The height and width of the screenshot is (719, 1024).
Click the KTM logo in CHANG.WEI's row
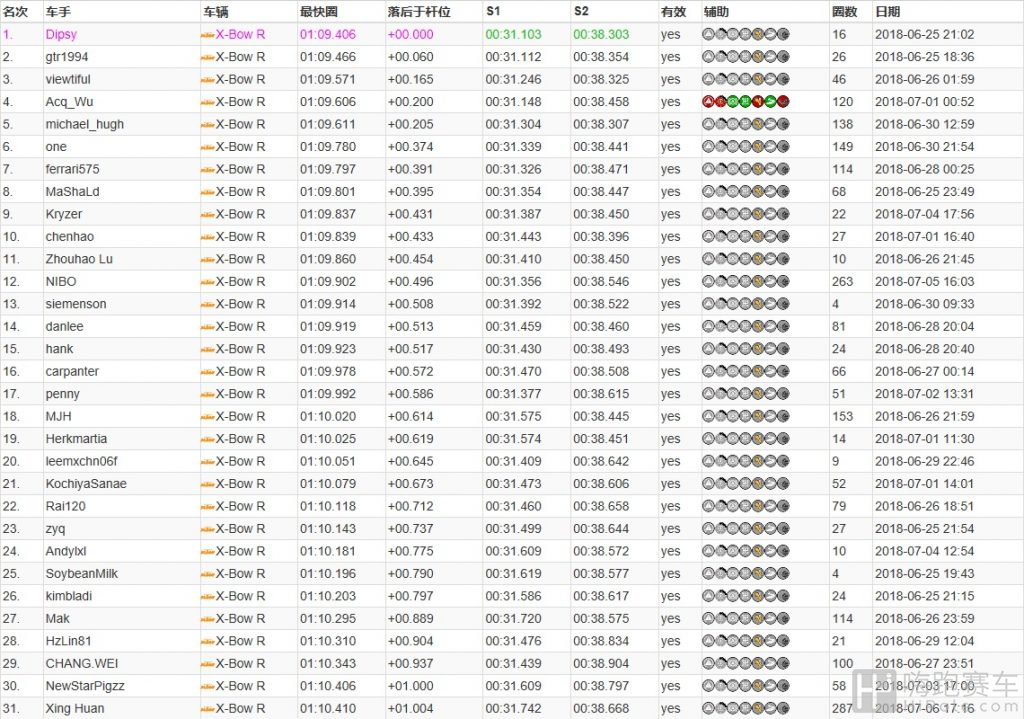[208, 664]
